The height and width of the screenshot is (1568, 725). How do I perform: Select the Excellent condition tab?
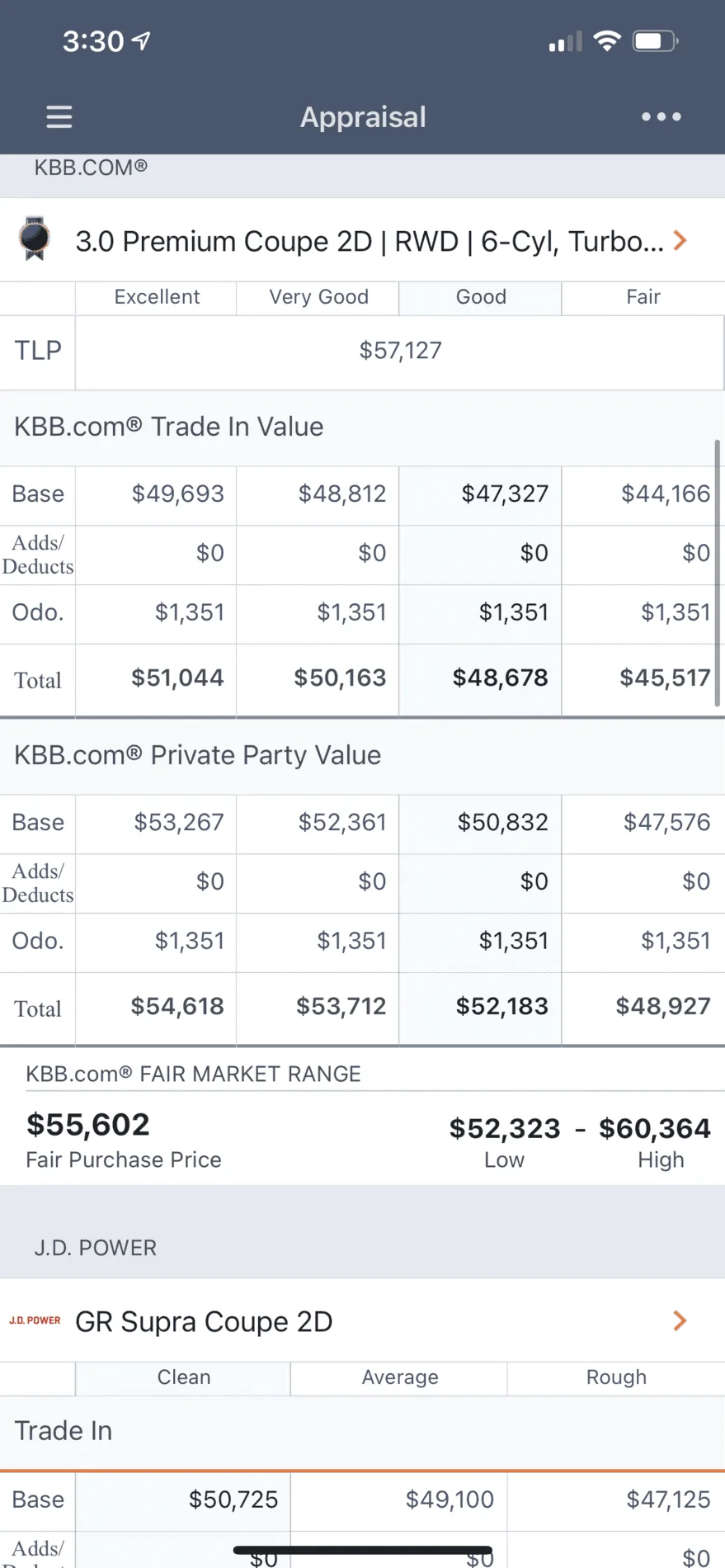[x=156, y=298]
